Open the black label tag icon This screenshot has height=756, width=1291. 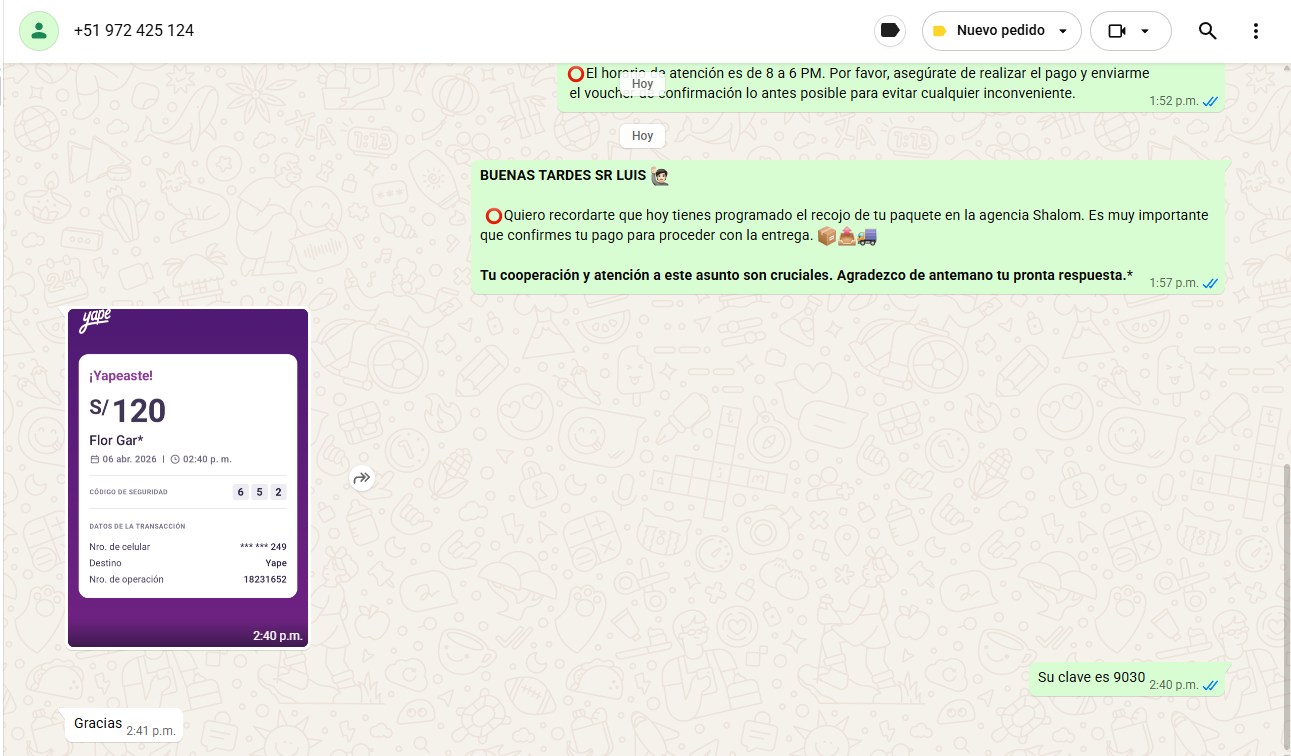889,31
